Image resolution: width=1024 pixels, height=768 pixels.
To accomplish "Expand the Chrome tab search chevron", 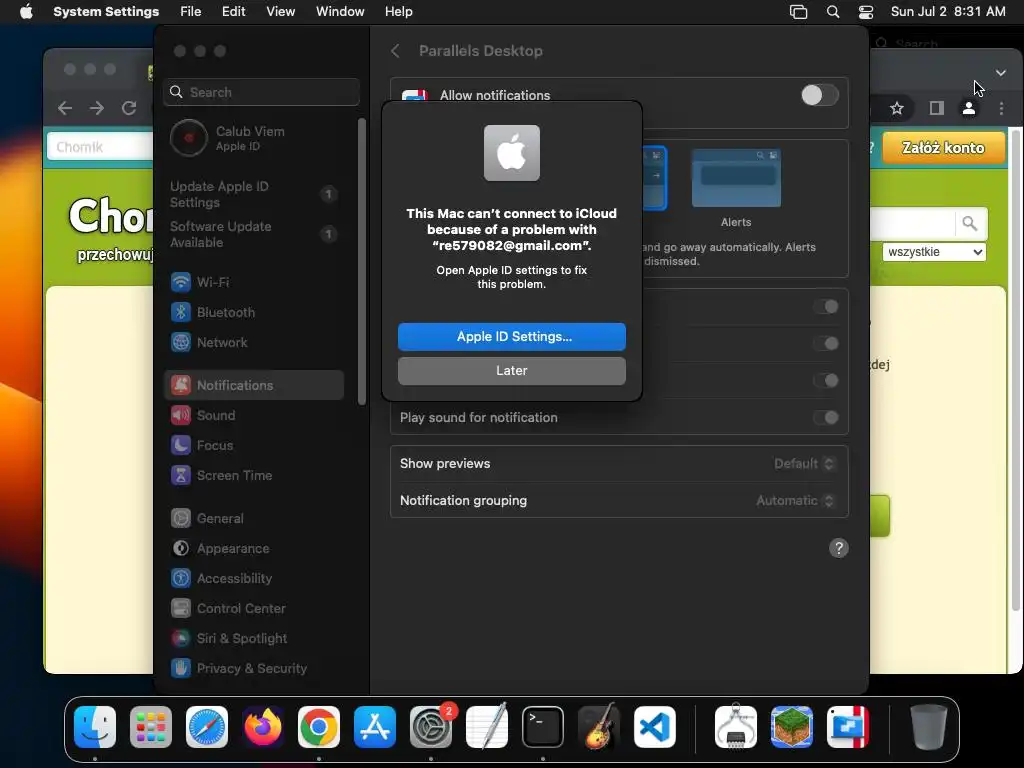I will [1000, 72].
